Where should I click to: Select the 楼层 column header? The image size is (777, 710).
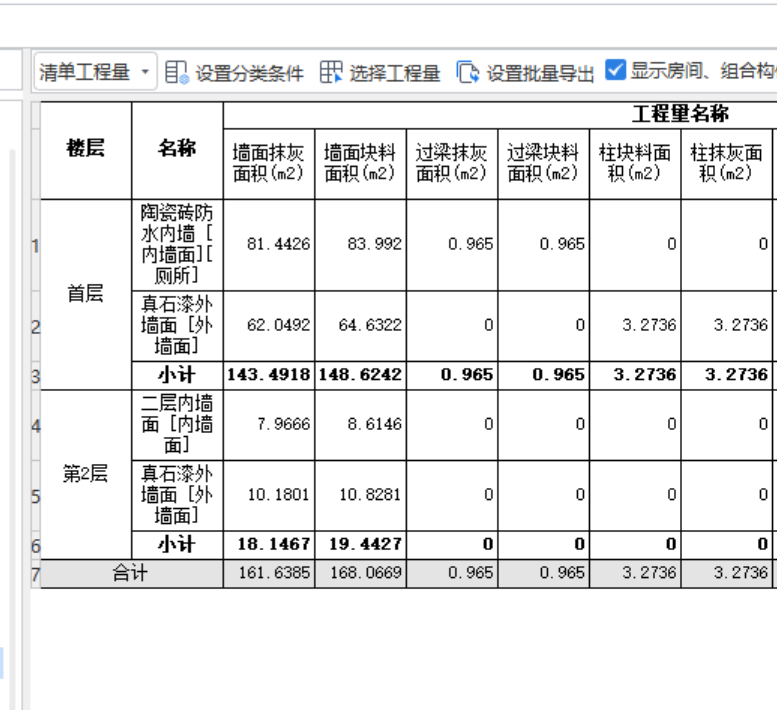(86, 151)
